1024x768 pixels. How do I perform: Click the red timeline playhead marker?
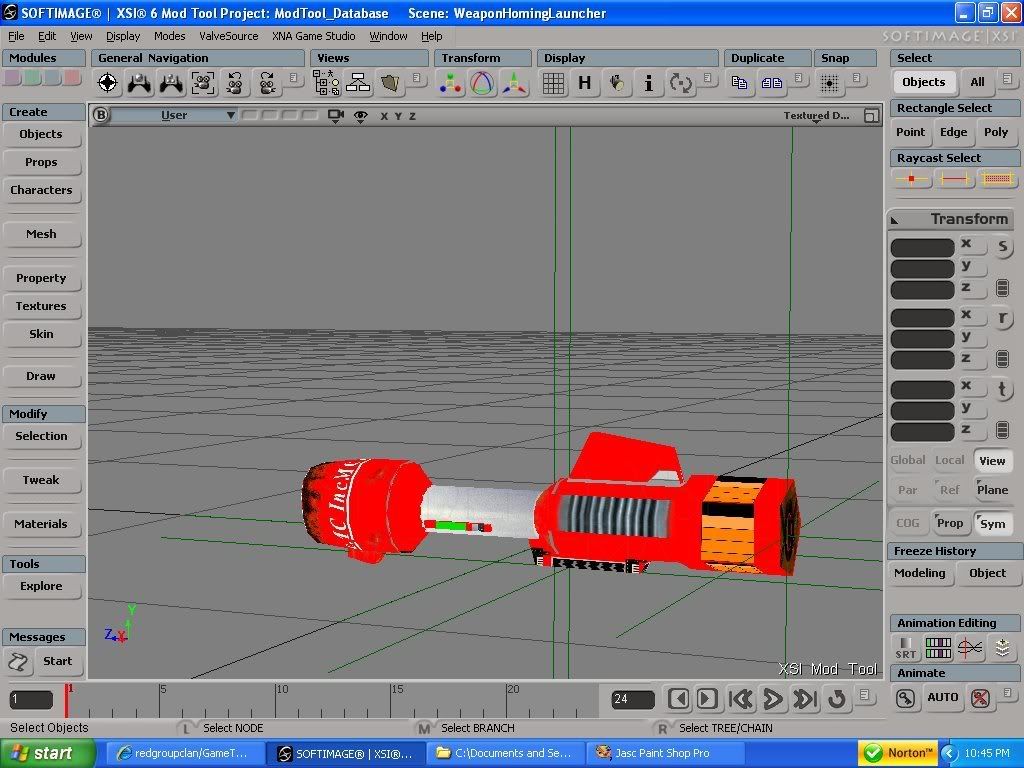pyautogui.click(x=66, y=700)
